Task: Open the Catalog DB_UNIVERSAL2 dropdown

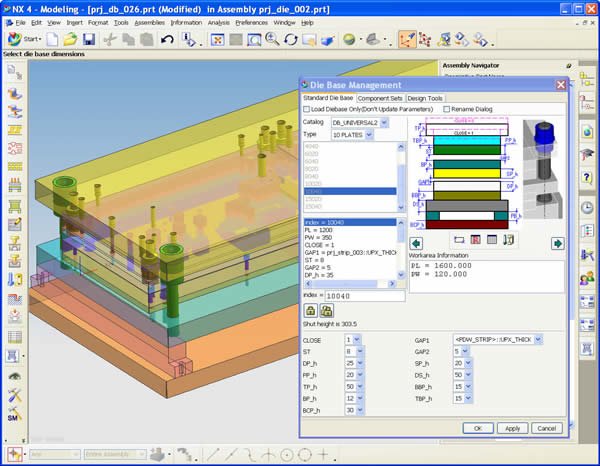Action: (384, 122)
